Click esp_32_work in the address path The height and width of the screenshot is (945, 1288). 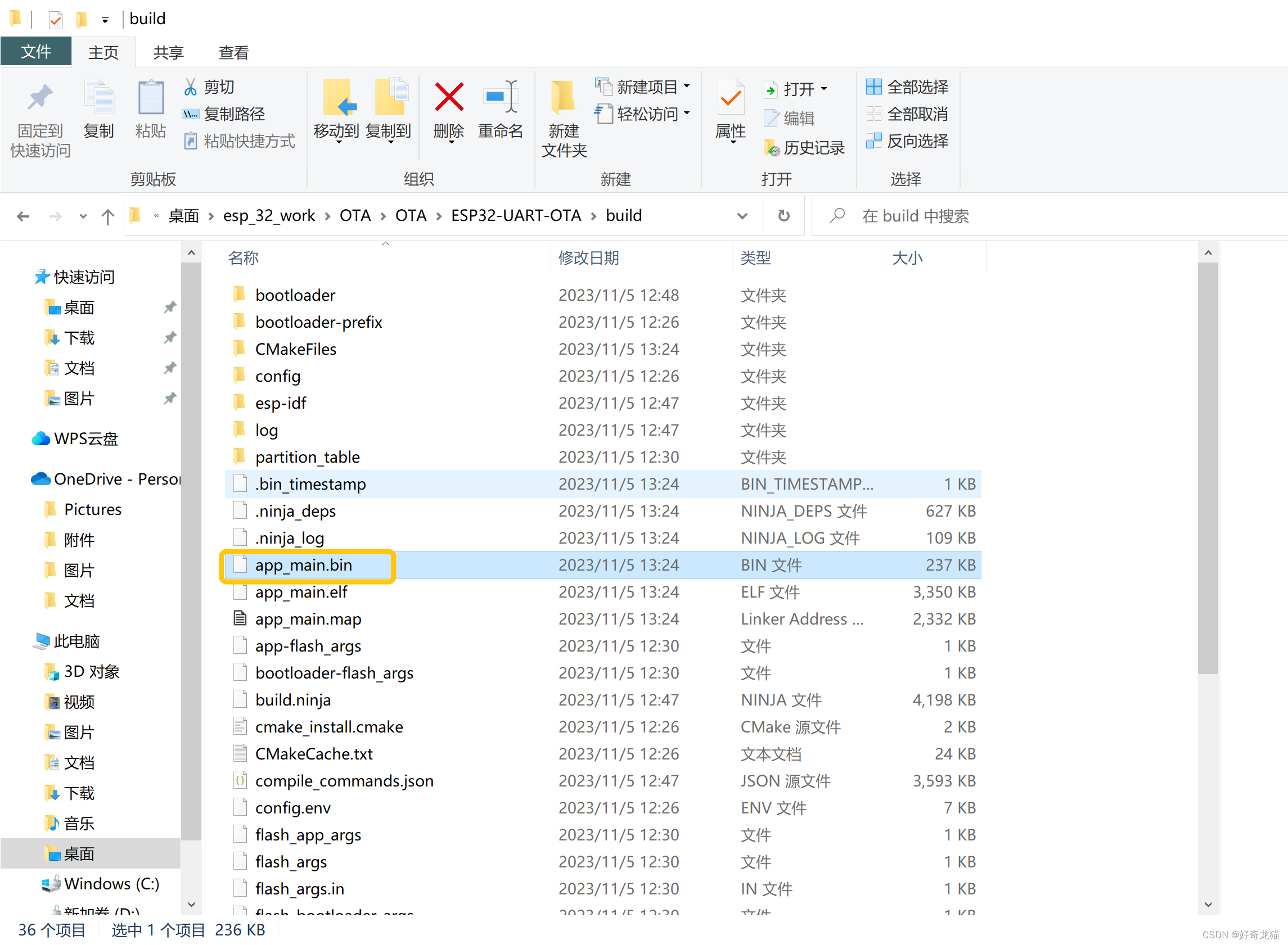click(269, 216)
